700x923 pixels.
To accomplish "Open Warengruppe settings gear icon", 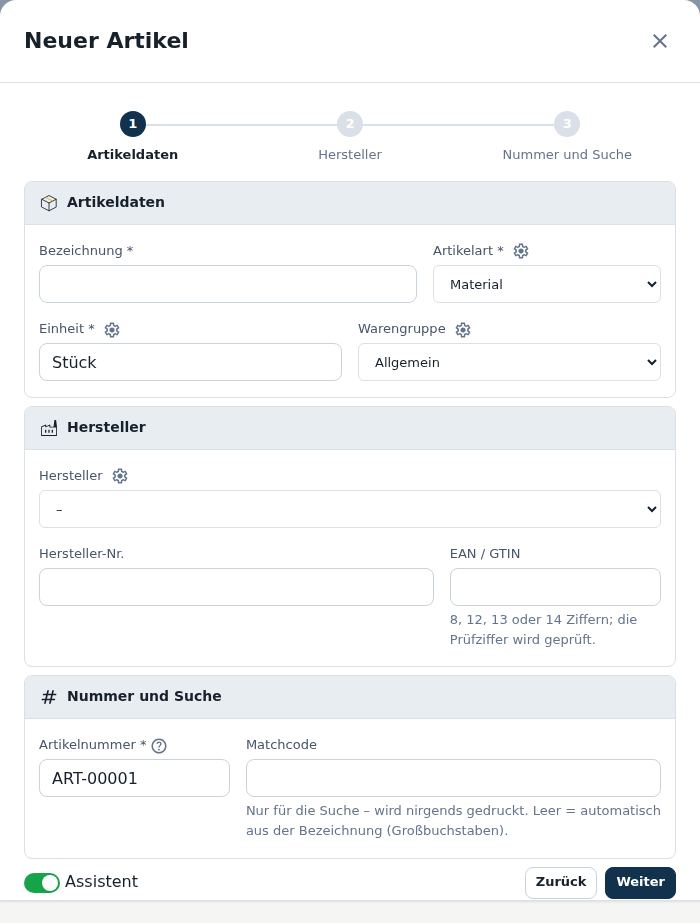I will tap(463, 330).
